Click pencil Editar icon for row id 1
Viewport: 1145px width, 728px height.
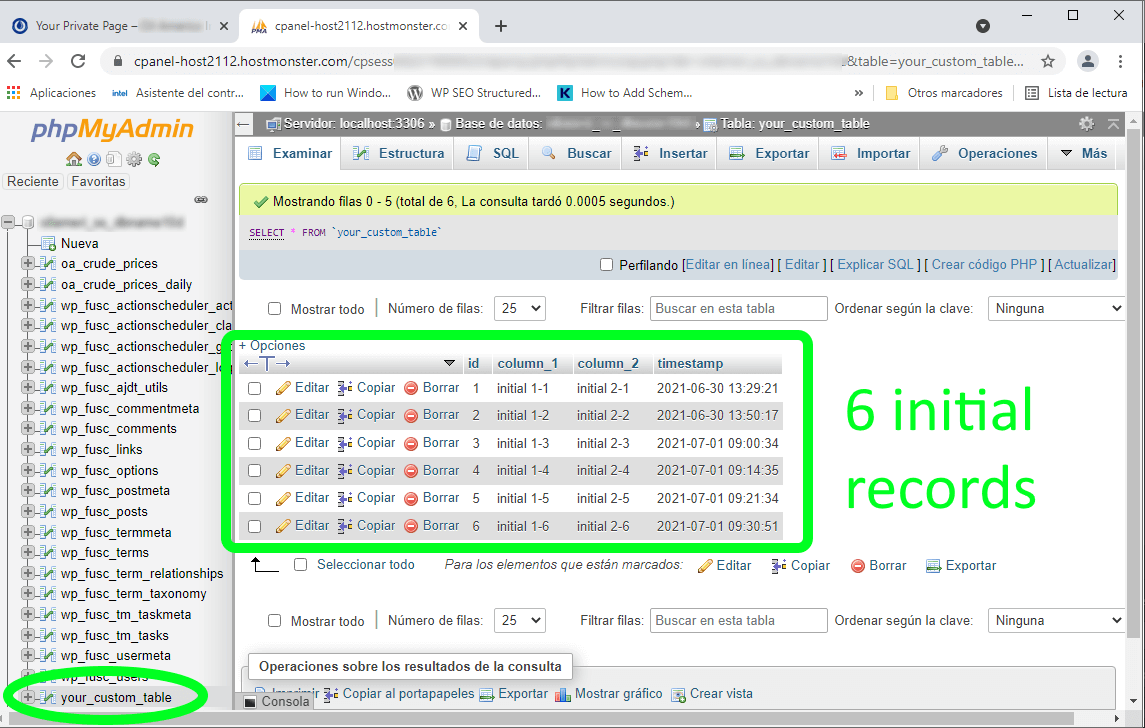(283, 388)
